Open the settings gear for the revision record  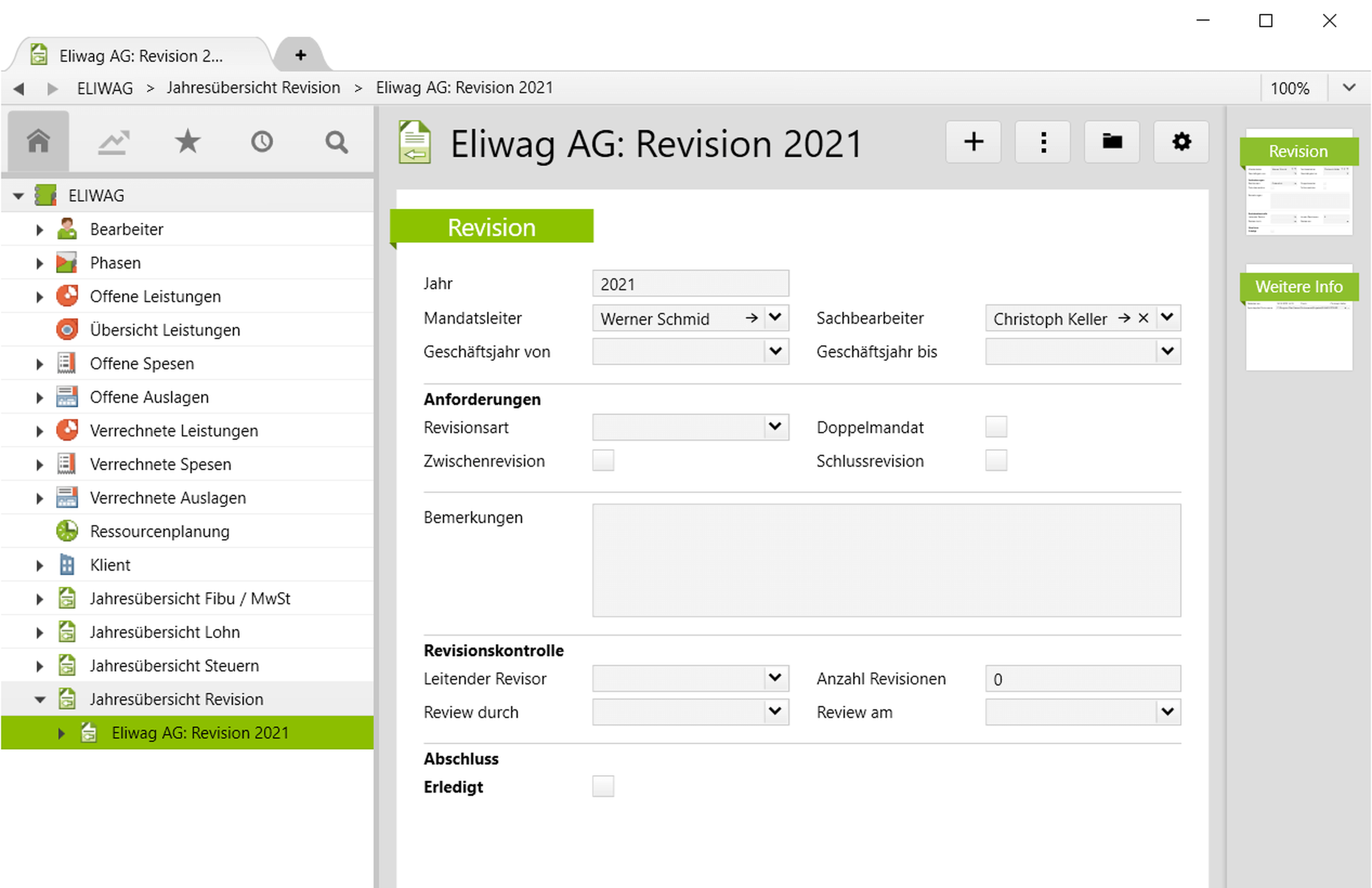click(x=1181, y=142)
